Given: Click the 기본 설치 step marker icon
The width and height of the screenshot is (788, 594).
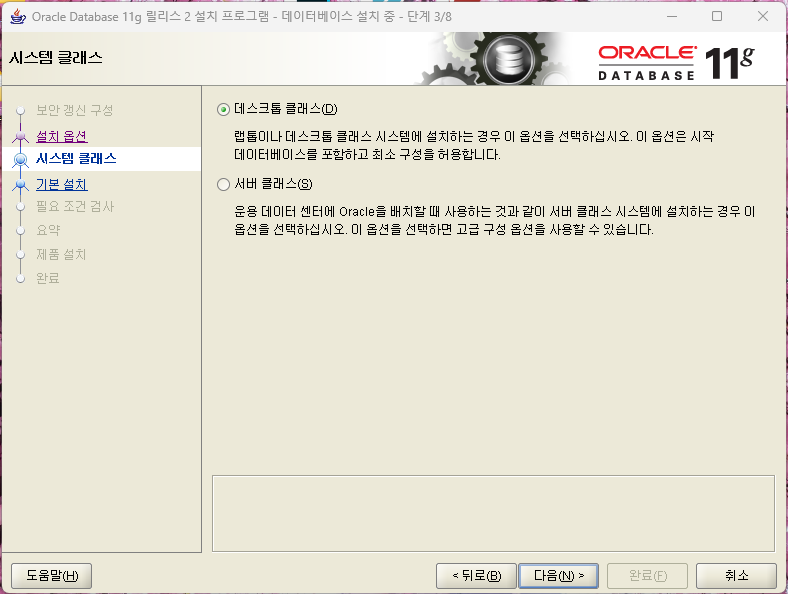Looking at the screenshot, I should [x=21, y=185].
